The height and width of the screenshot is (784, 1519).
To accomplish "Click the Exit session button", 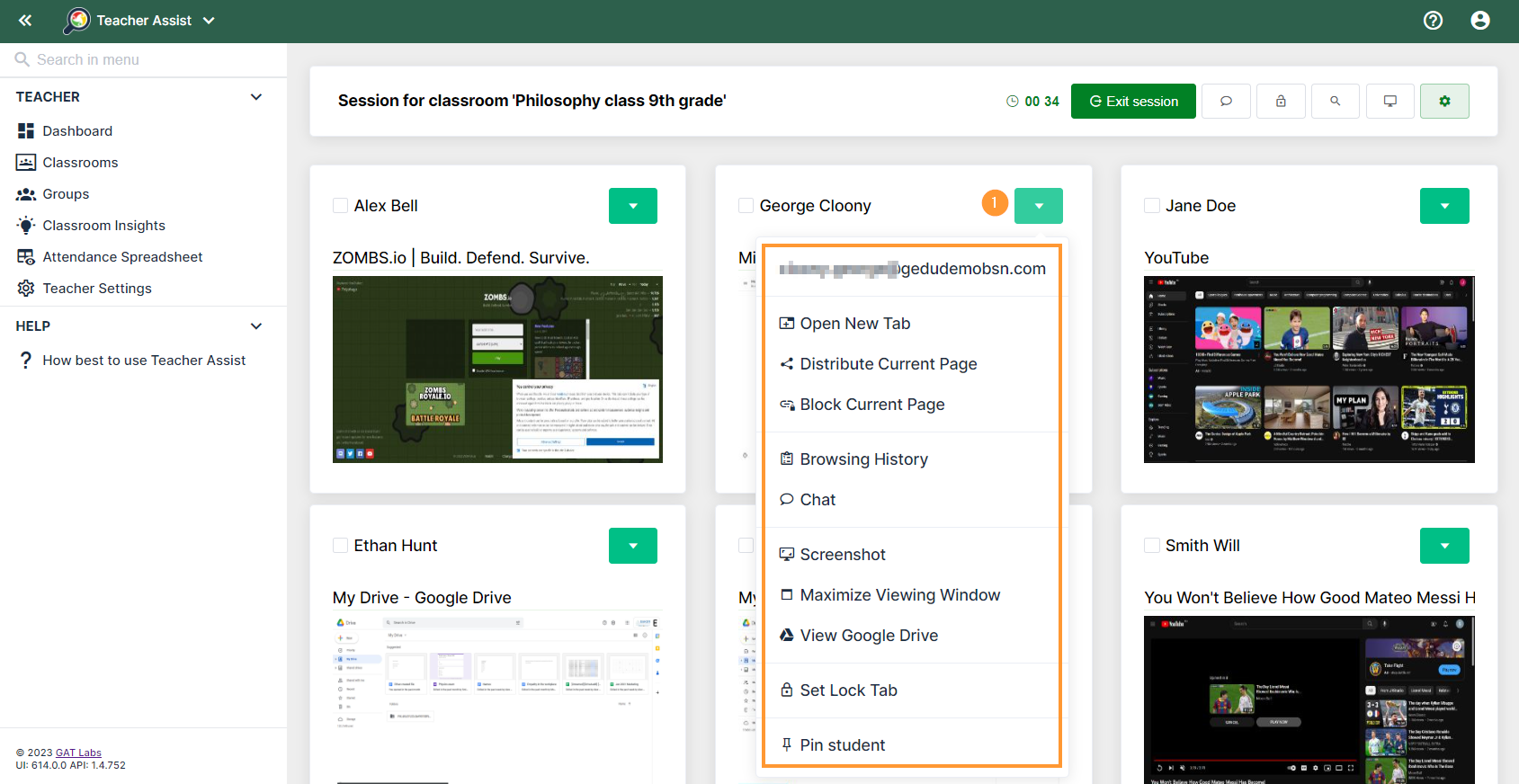I will (x=1132, y=102).
